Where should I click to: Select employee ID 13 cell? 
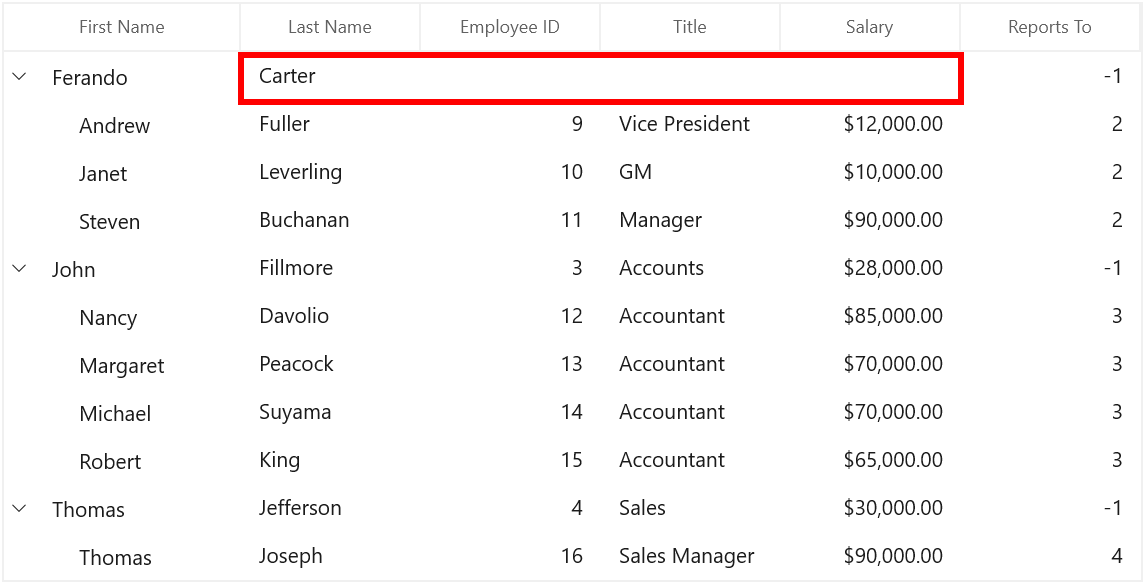coord(572,364)
